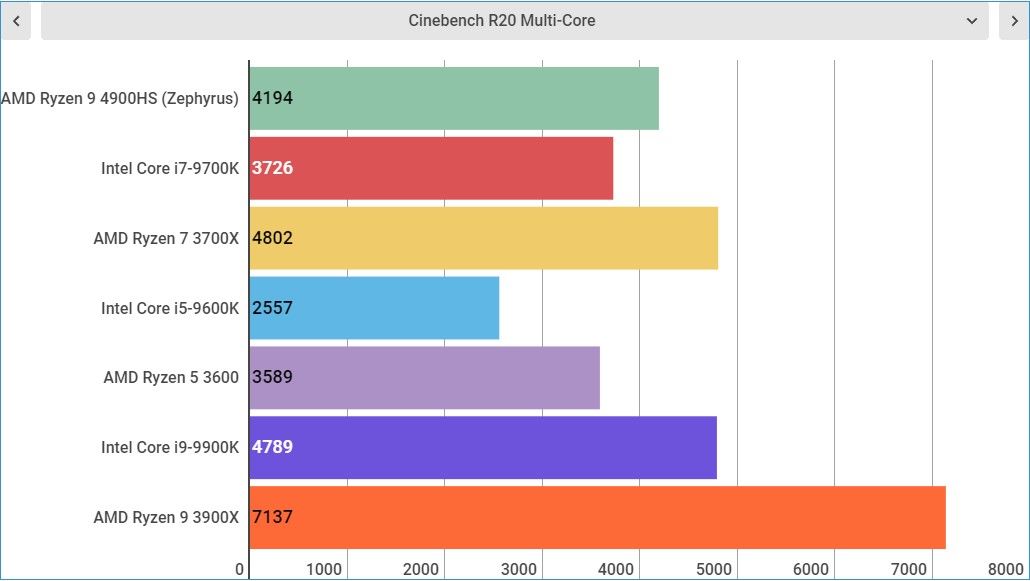Image resolution: width=1030 pixels, height=581 pixels.
Task: Click the 2557 score value
Action: (273, 307)
